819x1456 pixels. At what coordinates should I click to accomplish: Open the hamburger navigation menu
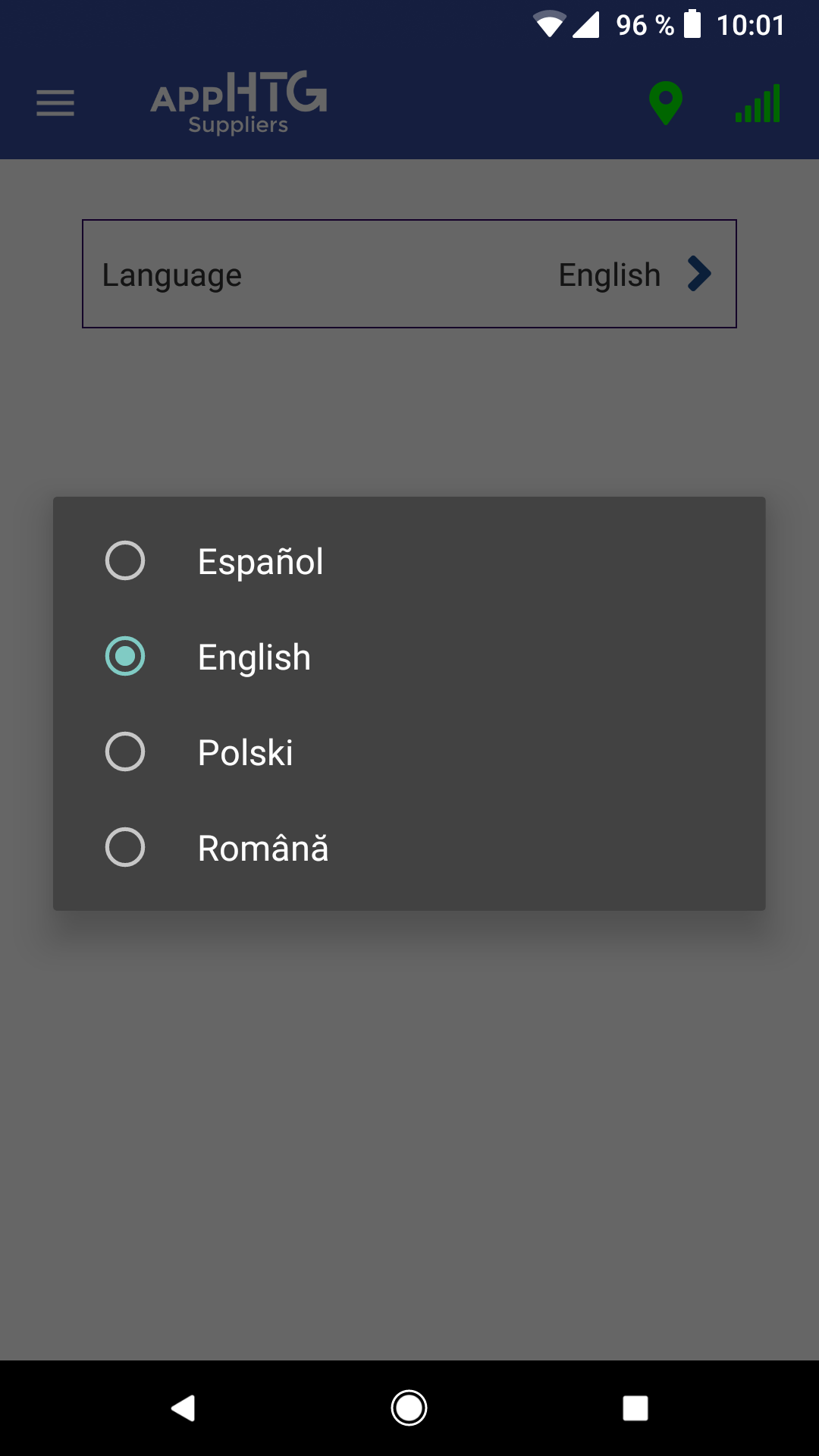[55, 103]
